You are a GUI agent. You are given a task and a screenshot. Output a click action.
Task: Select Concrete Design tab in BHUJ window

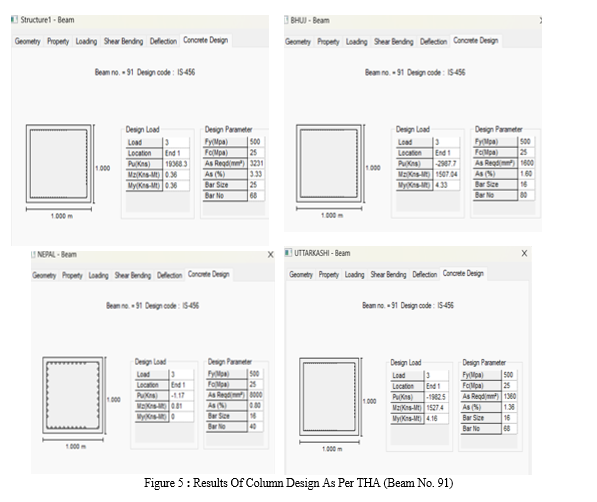[476, 40]
